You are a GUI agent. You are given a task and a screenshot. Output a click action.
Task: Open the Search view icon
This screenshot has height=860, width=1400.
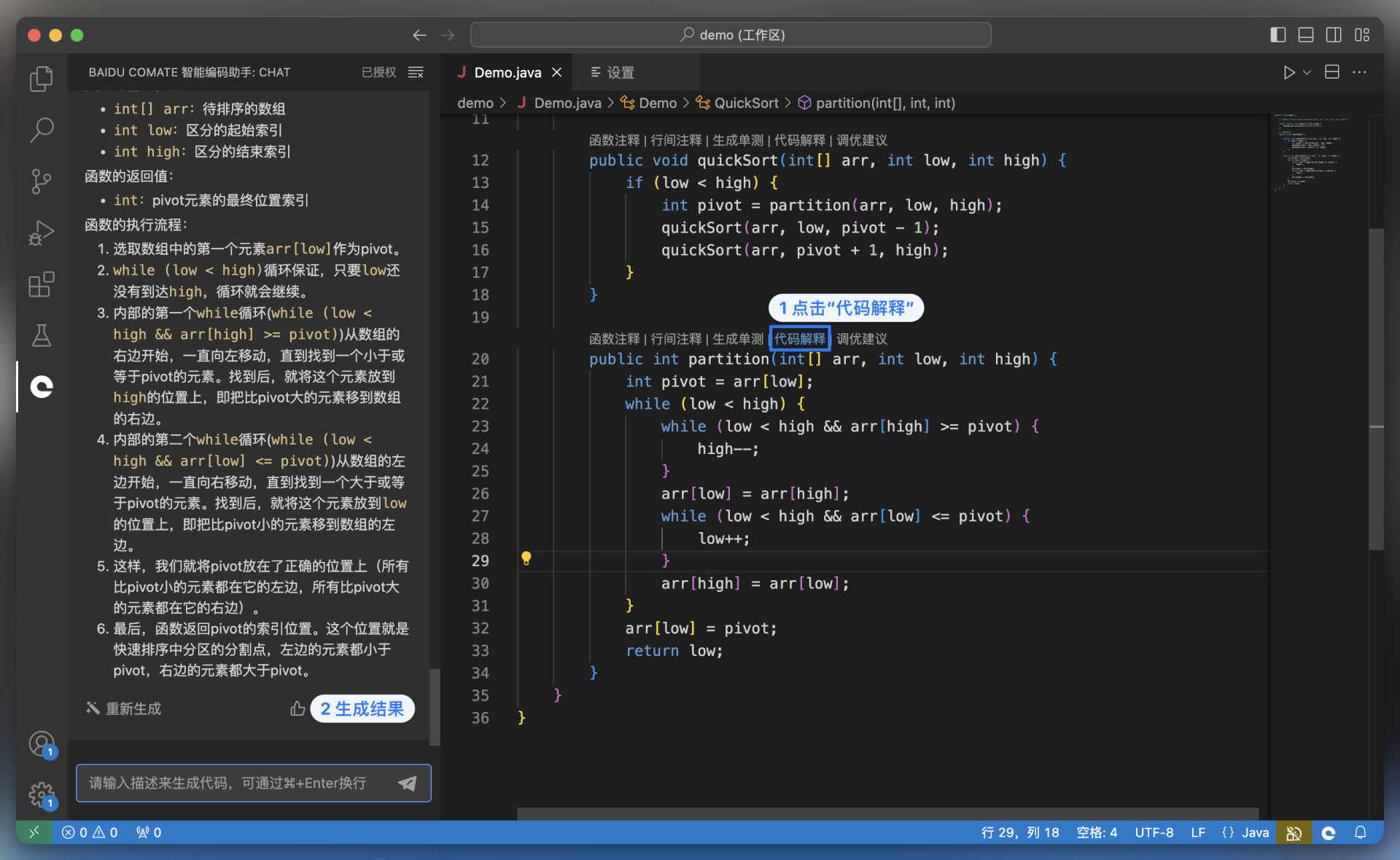point(42,130)
